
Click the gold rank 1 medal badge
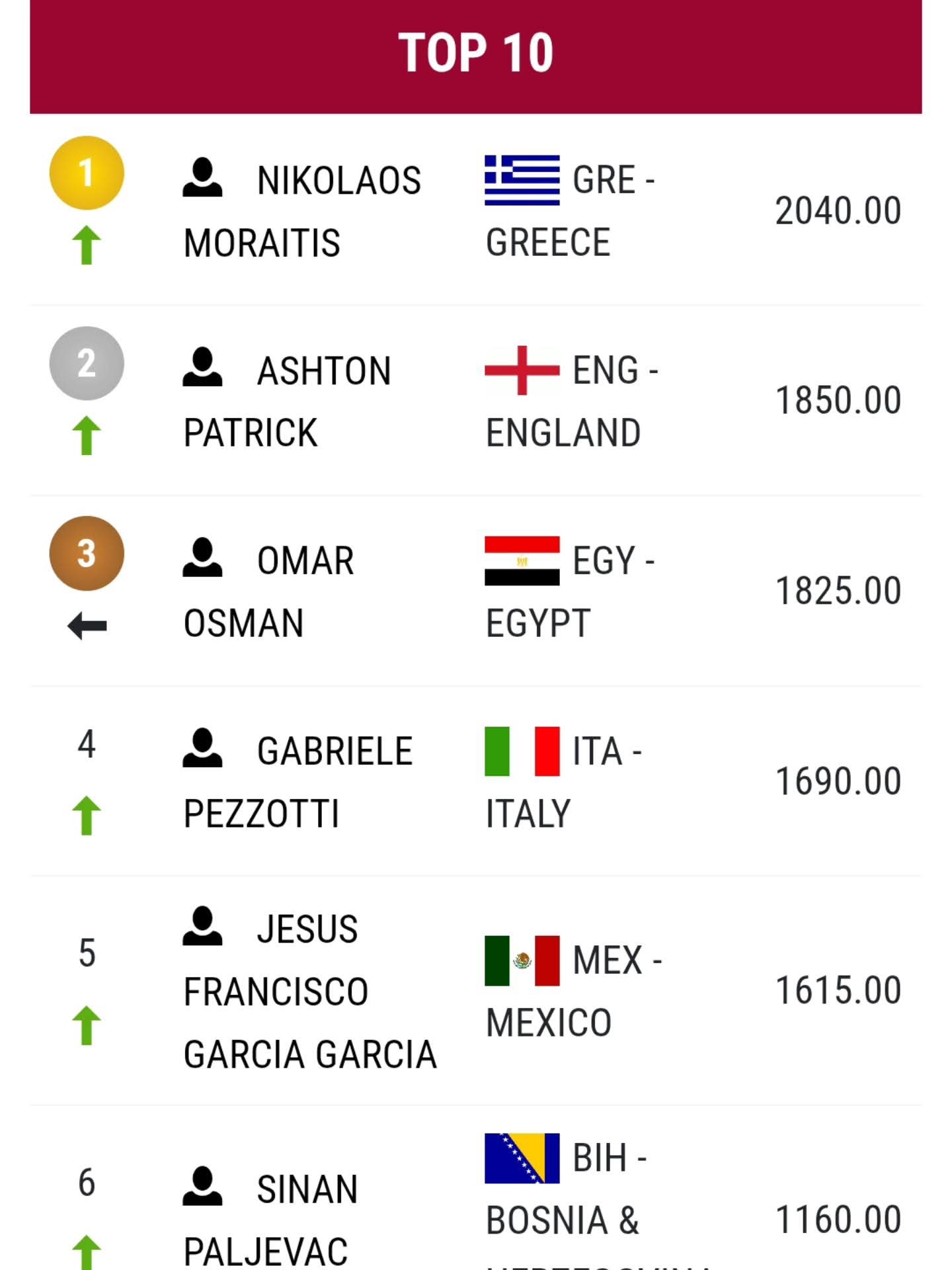[x=87, y=173]
